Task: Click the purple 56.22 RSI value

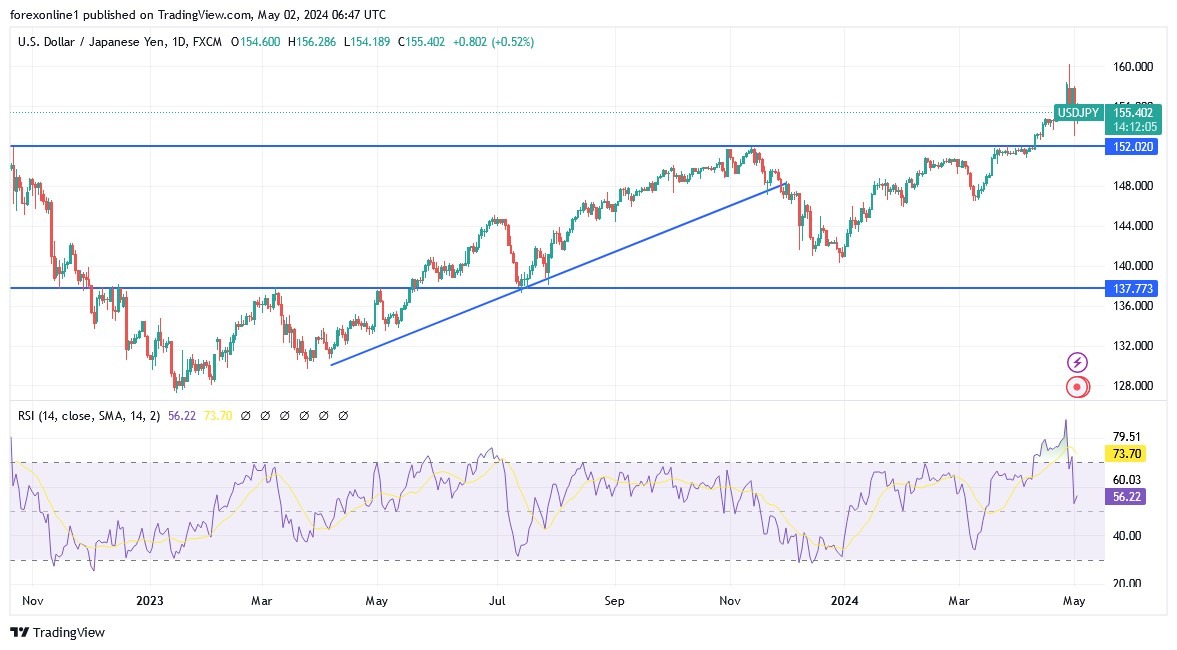Action: point(182,415)
